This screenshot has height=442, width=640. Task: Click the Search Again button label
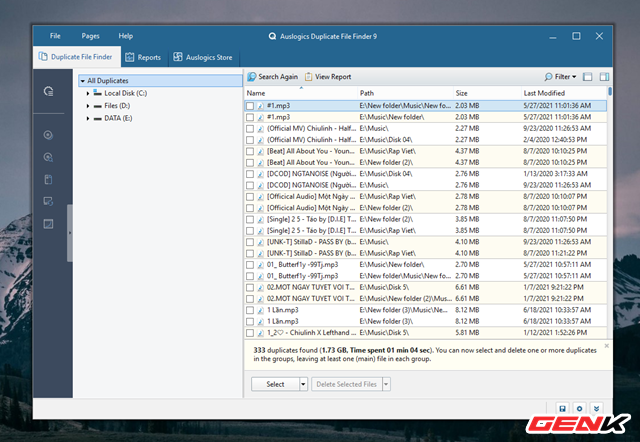click(278, 77)
